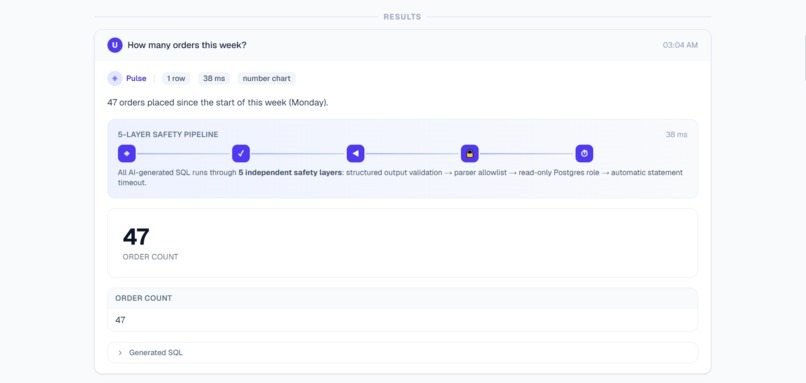Click the large 47 number value
Viewport: 806px width, 383px height.
click(x=136, y=236)
